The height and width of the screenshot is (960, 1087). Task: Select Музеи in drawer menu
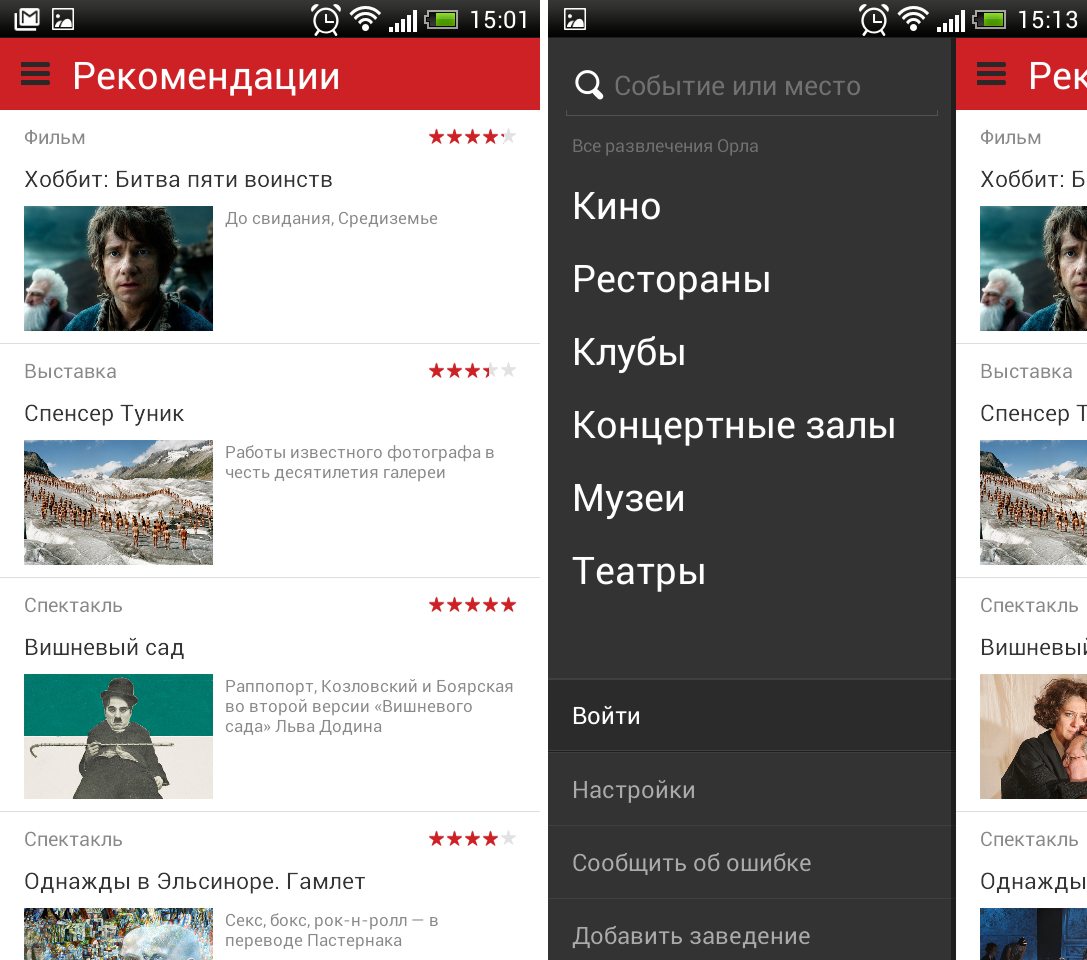(629, 498)
